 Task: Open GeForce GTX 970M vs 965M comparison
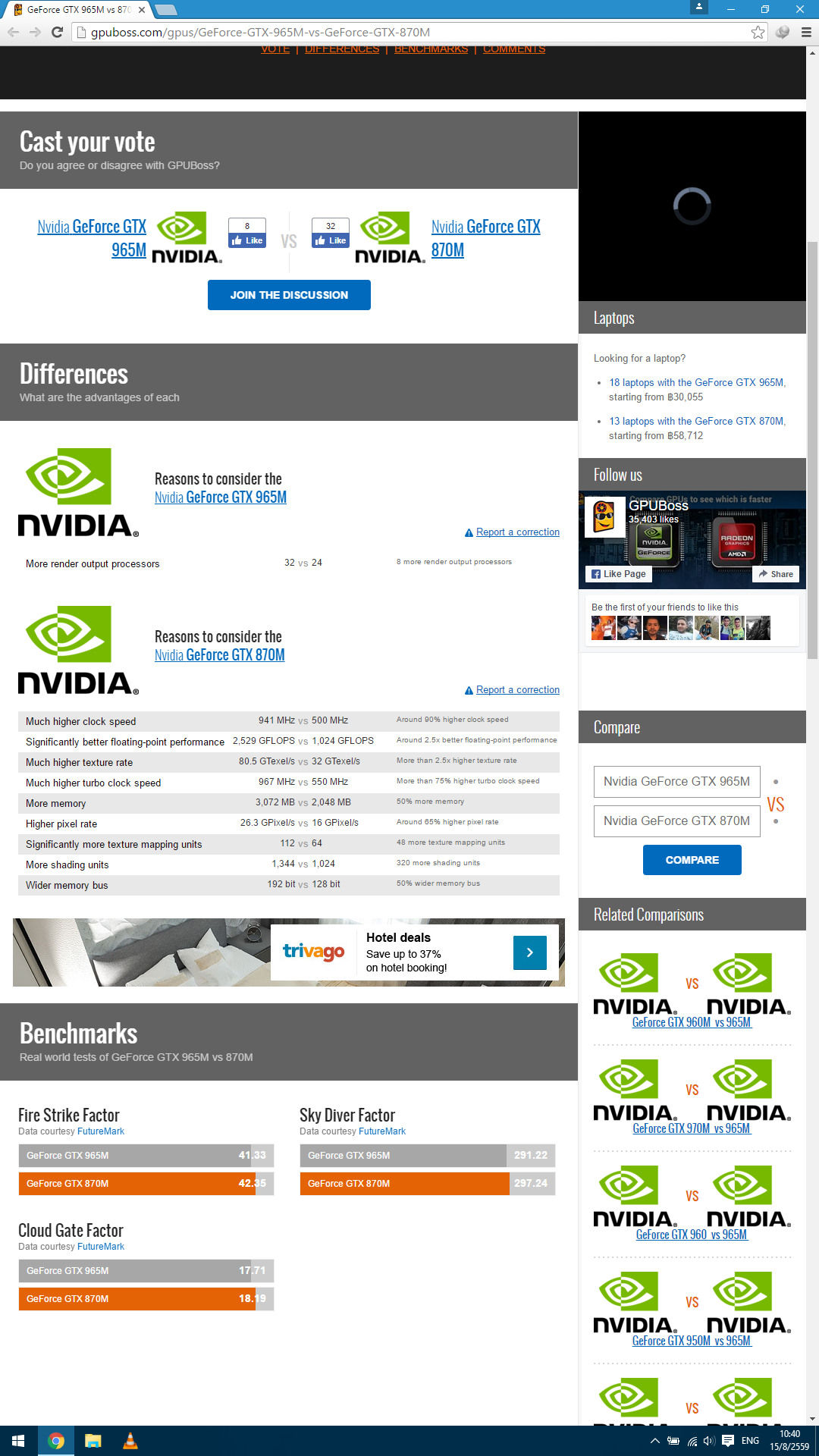tap(692, 1128)
